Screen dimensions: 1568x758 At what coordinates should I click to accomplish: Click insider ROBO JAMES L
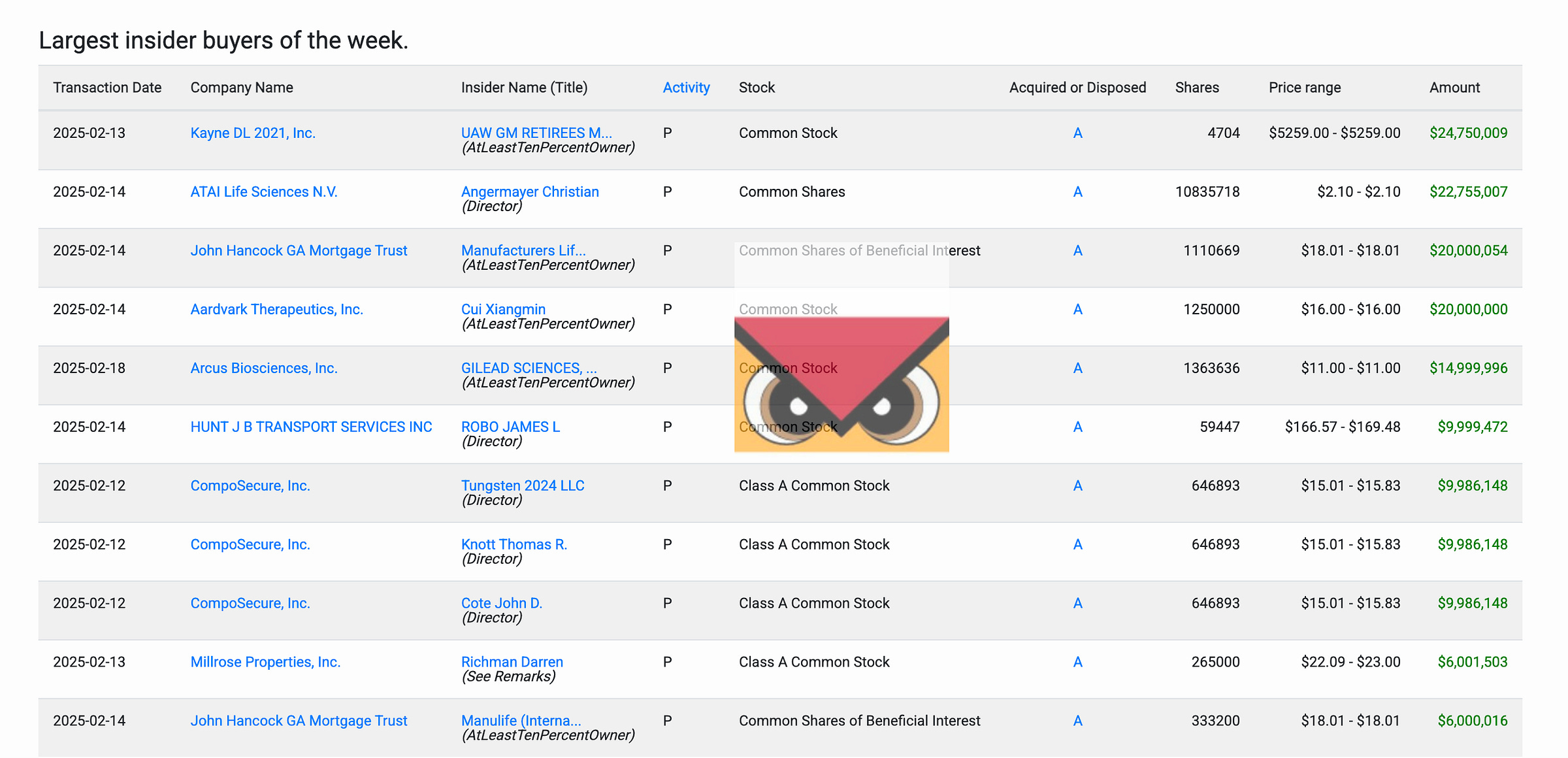[510, 427]
